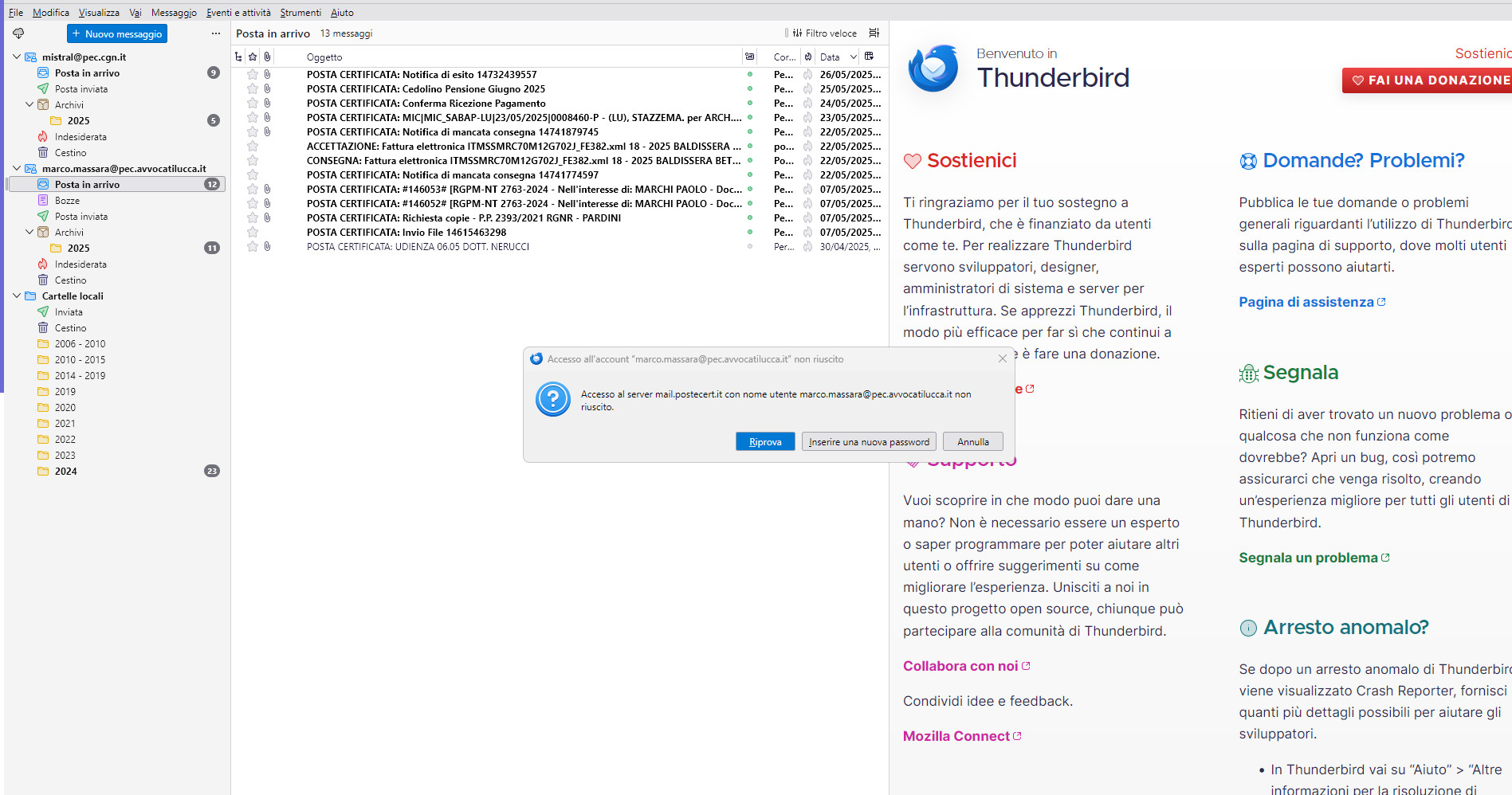Click the Nuovo messaggio button
The height and width of the screenshot is (795, 1512).
tap(117, 33)
